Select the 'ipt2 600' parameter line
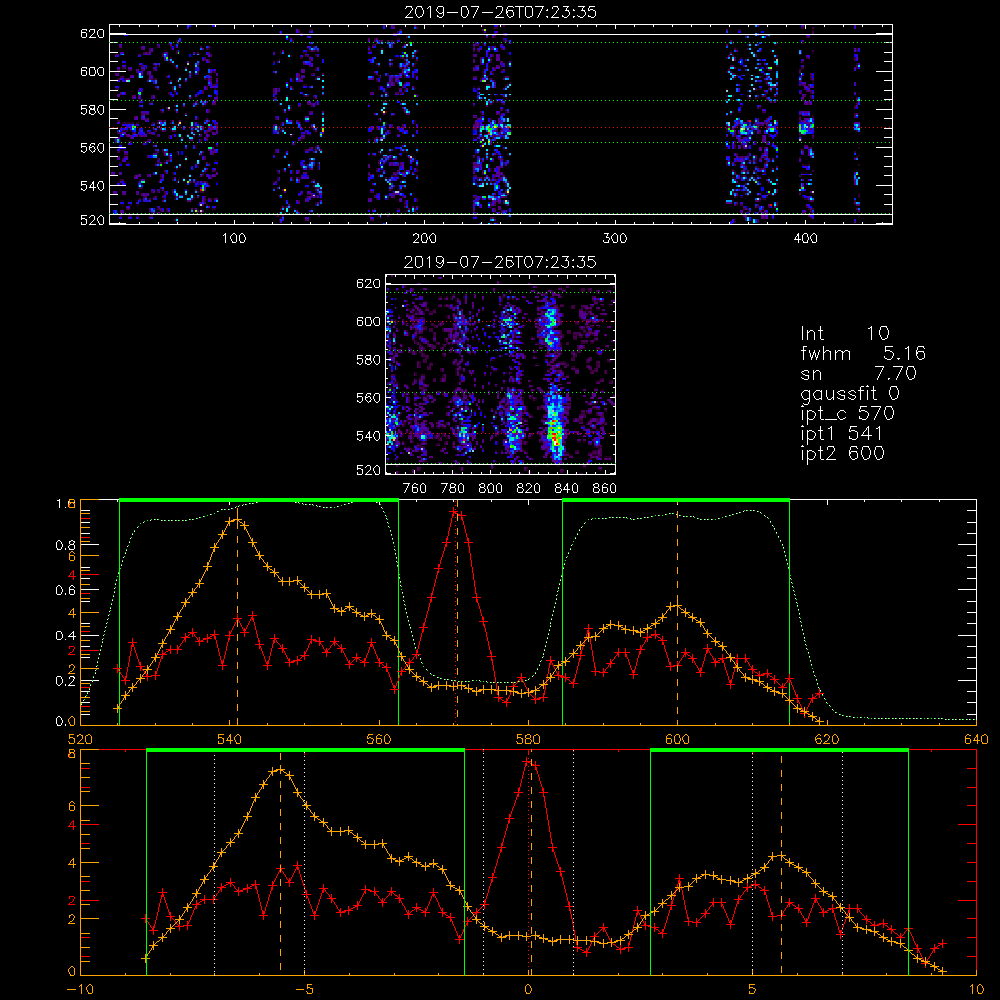 coord(842,453)
